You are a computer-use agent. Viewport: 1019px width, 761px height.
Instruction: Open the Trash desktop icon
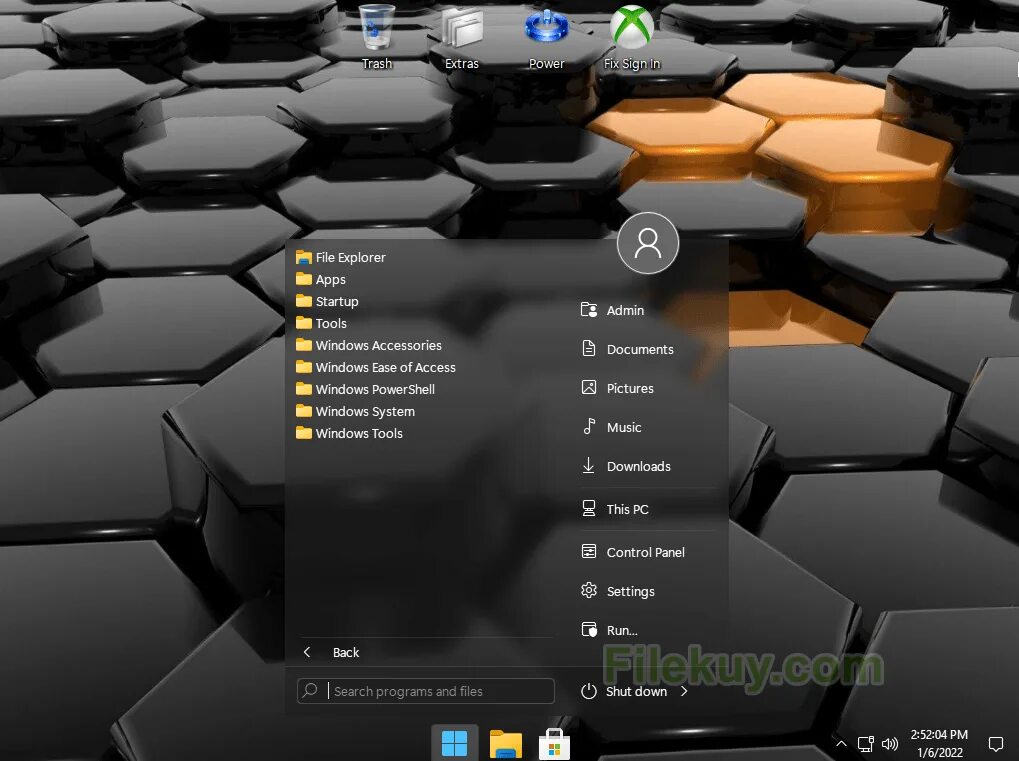click(376, 37)
